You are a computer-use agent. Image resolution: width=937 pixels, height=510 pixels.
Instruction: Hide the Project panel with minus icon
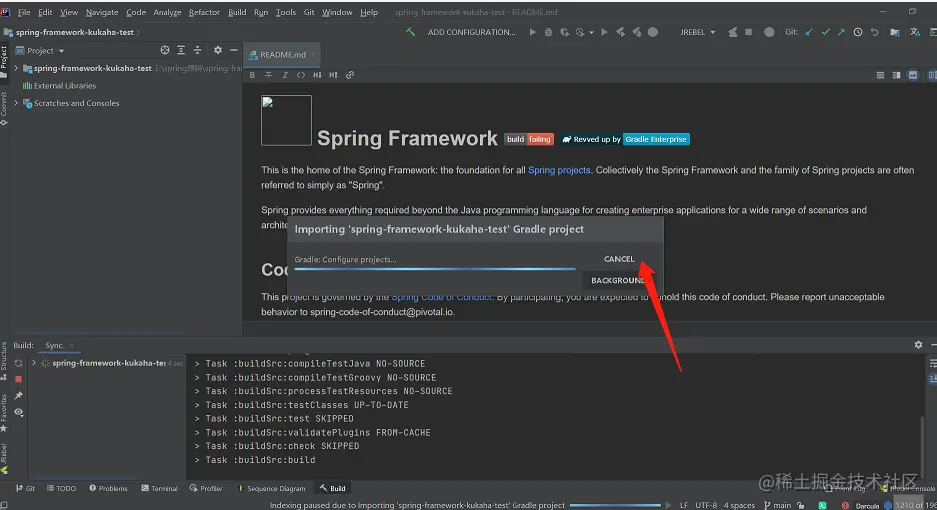(x=234, y=50)
